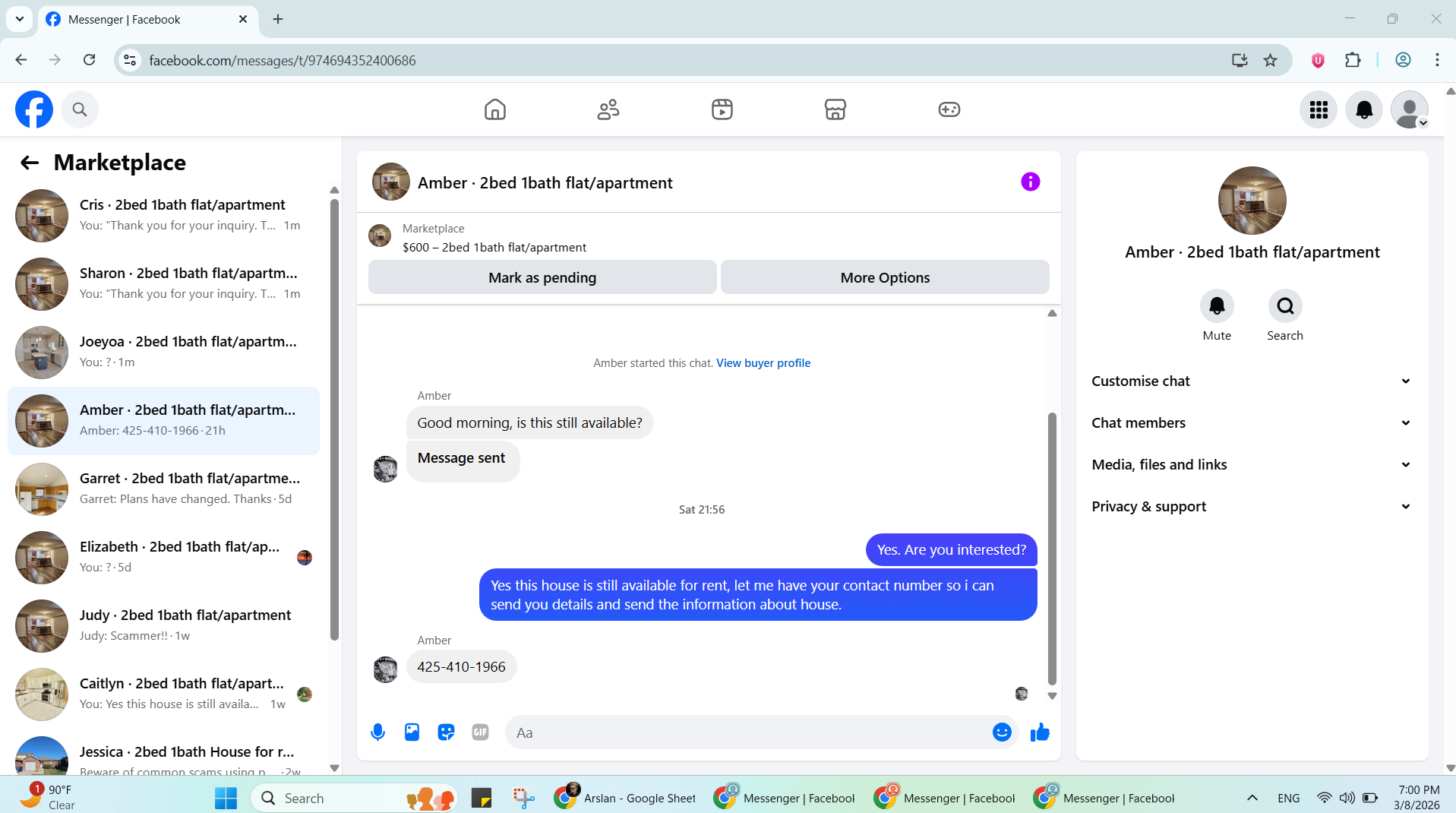Open the Garret conversation

[163, 489]
